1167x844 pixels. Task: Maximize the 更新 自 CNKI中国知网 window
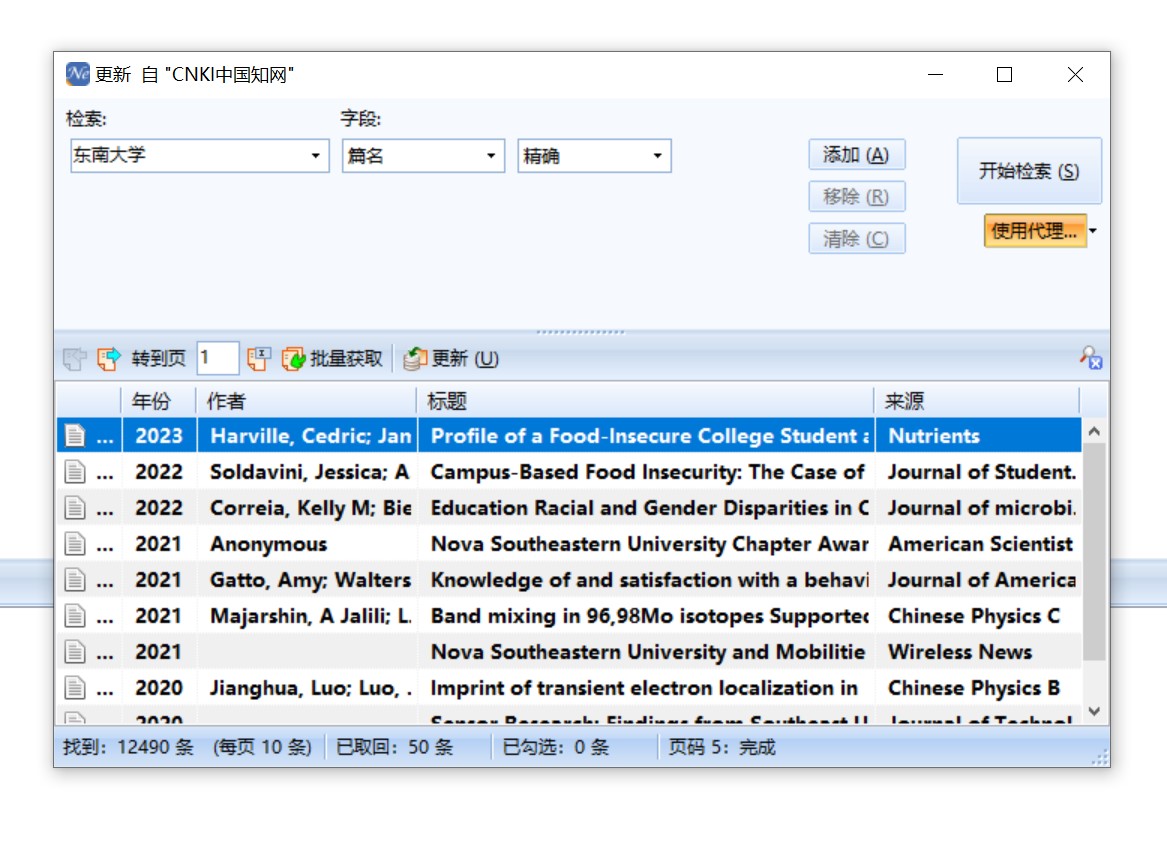(1004, 74)
